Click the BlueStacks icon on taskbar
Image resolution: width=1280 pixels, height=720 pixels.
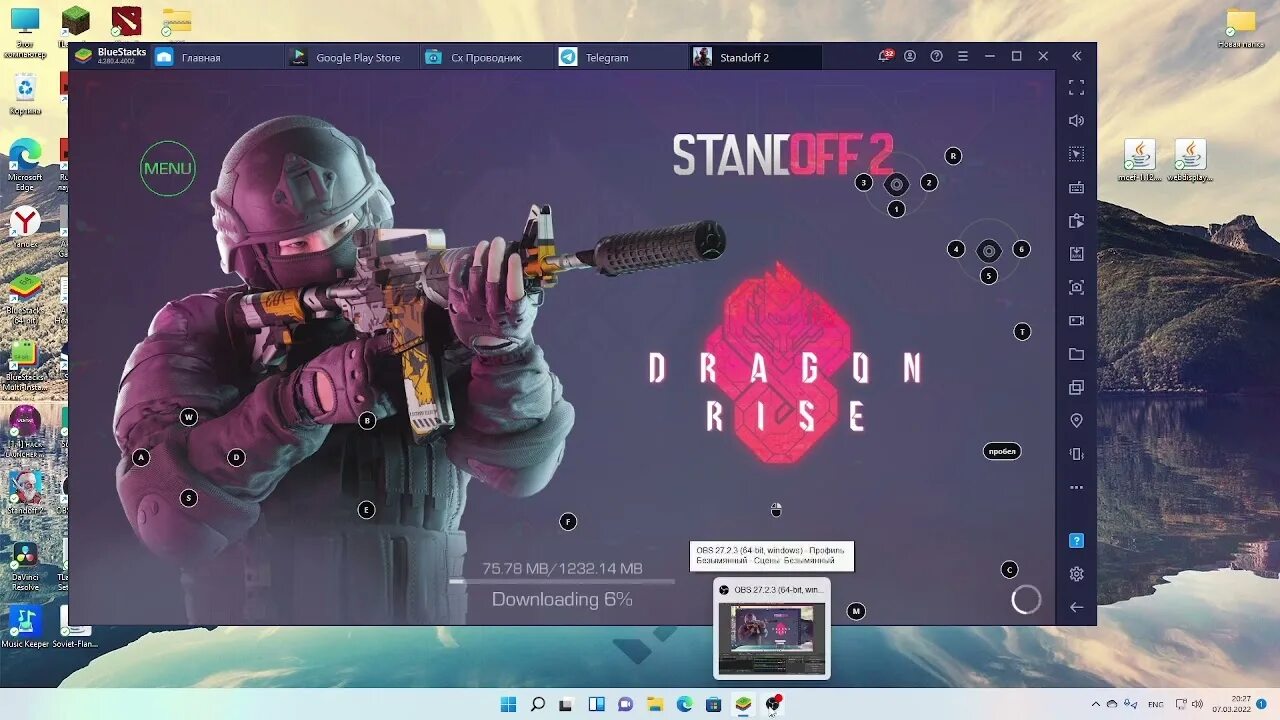pyautogui.click(x=743, y=704)
